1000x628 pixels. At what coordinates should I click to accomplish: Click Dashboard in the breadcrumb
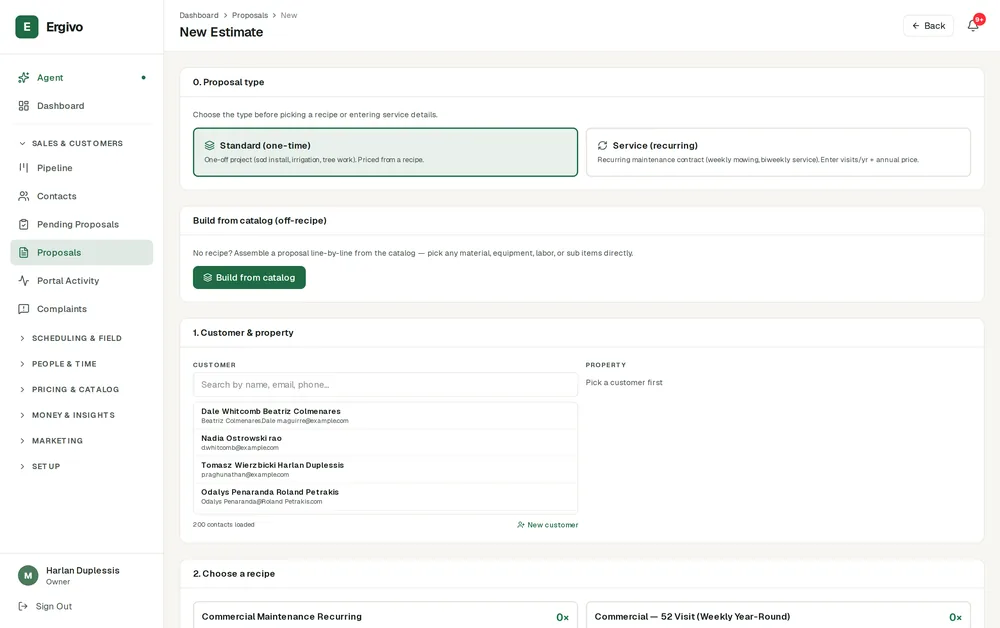pyautogui.click(x=199, y=15)
